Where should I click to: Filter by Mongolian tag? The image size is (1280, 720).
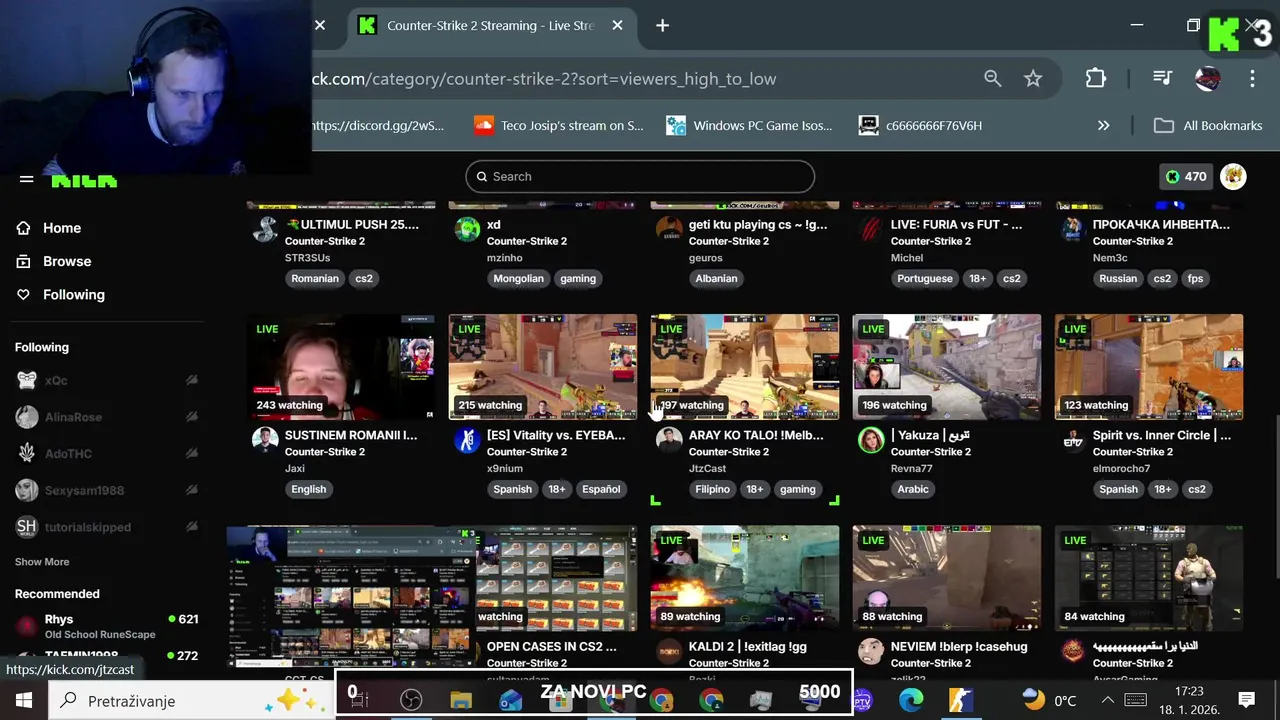[519, 278]
